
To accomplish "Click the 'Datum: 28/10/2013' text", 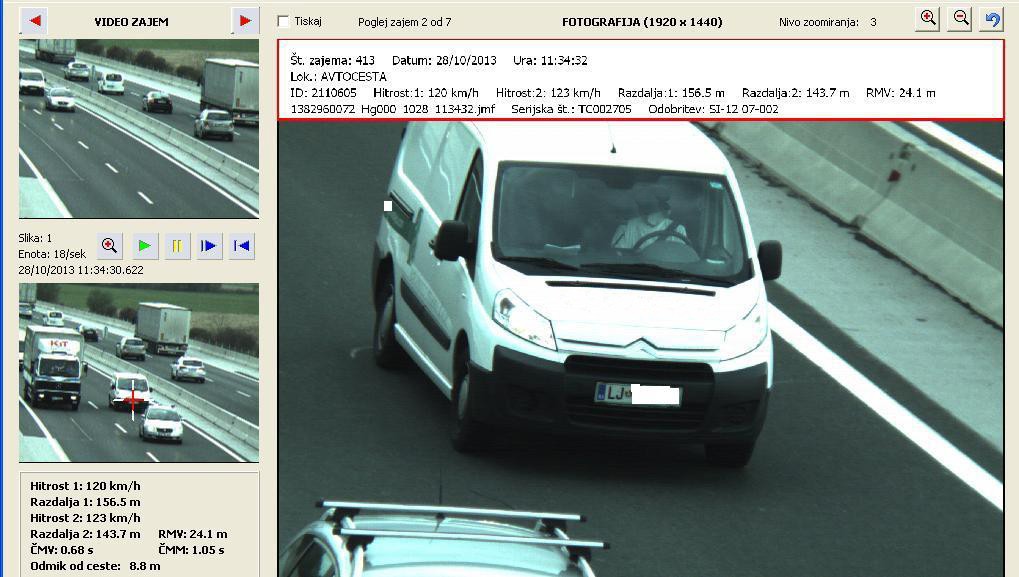I will click(444, 60).
